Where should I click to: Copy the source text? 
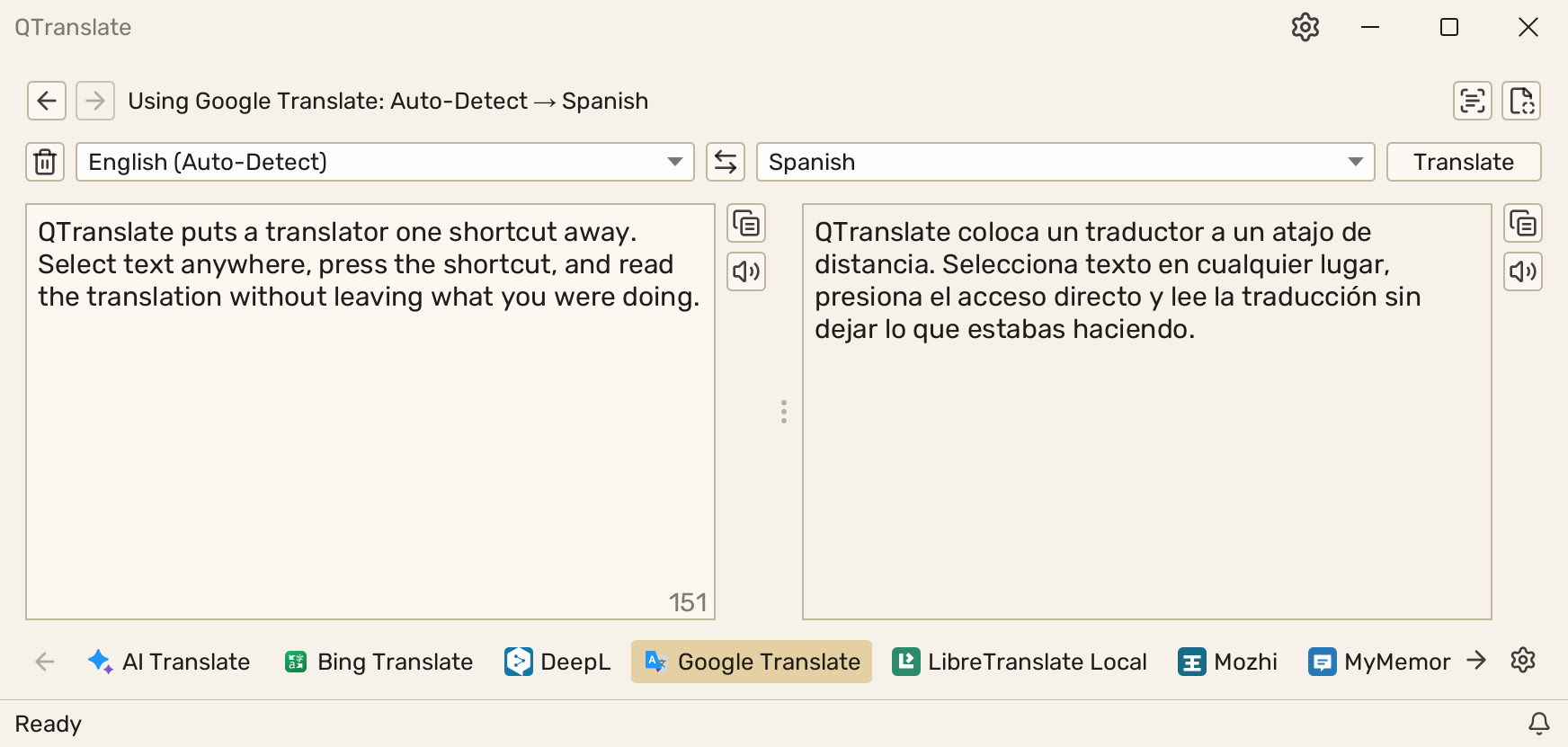(x=746, y=223)
